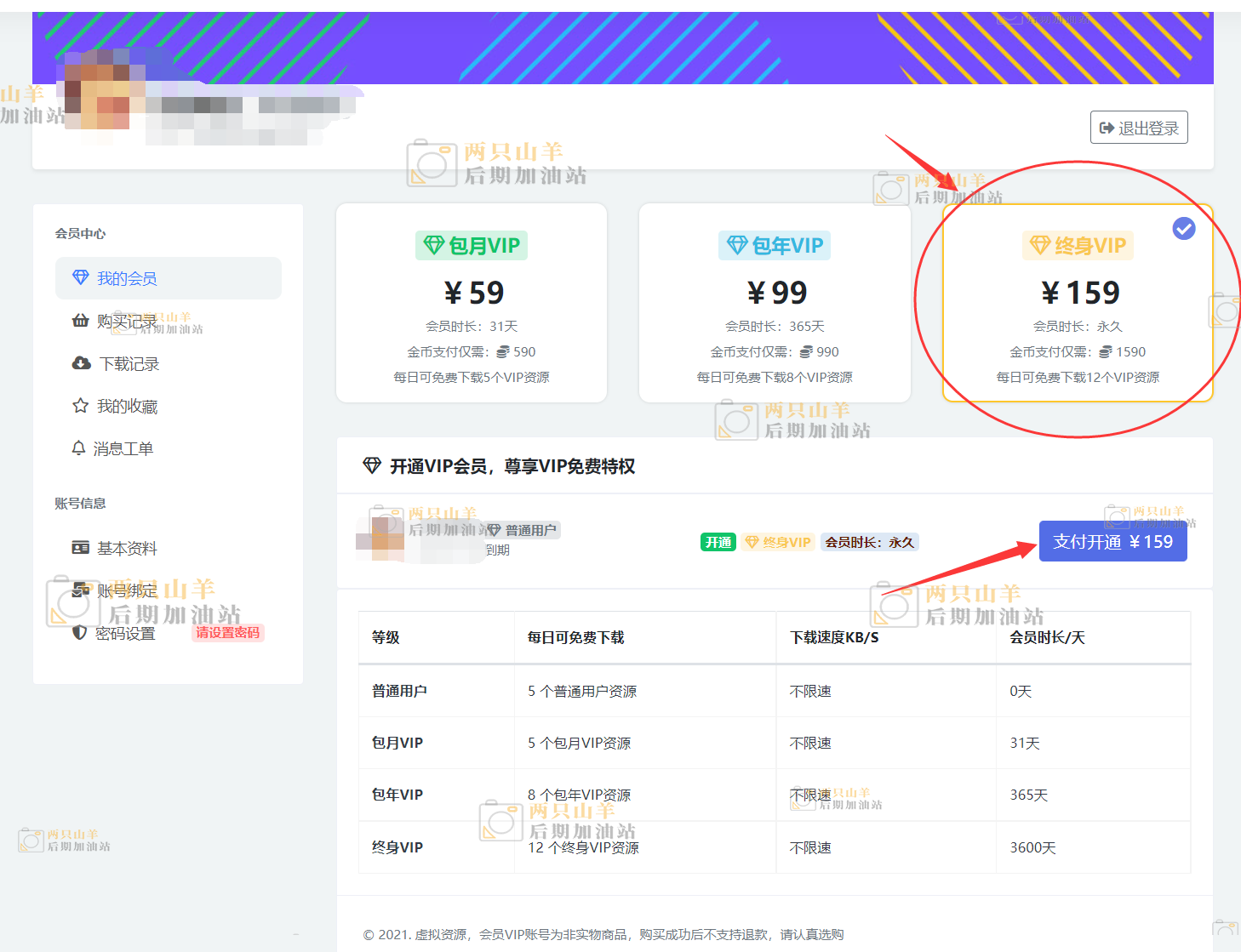Select the 终身VIP ¥159 plan card
This screenshot has height=952, width=1241.
click(1078, 303)
